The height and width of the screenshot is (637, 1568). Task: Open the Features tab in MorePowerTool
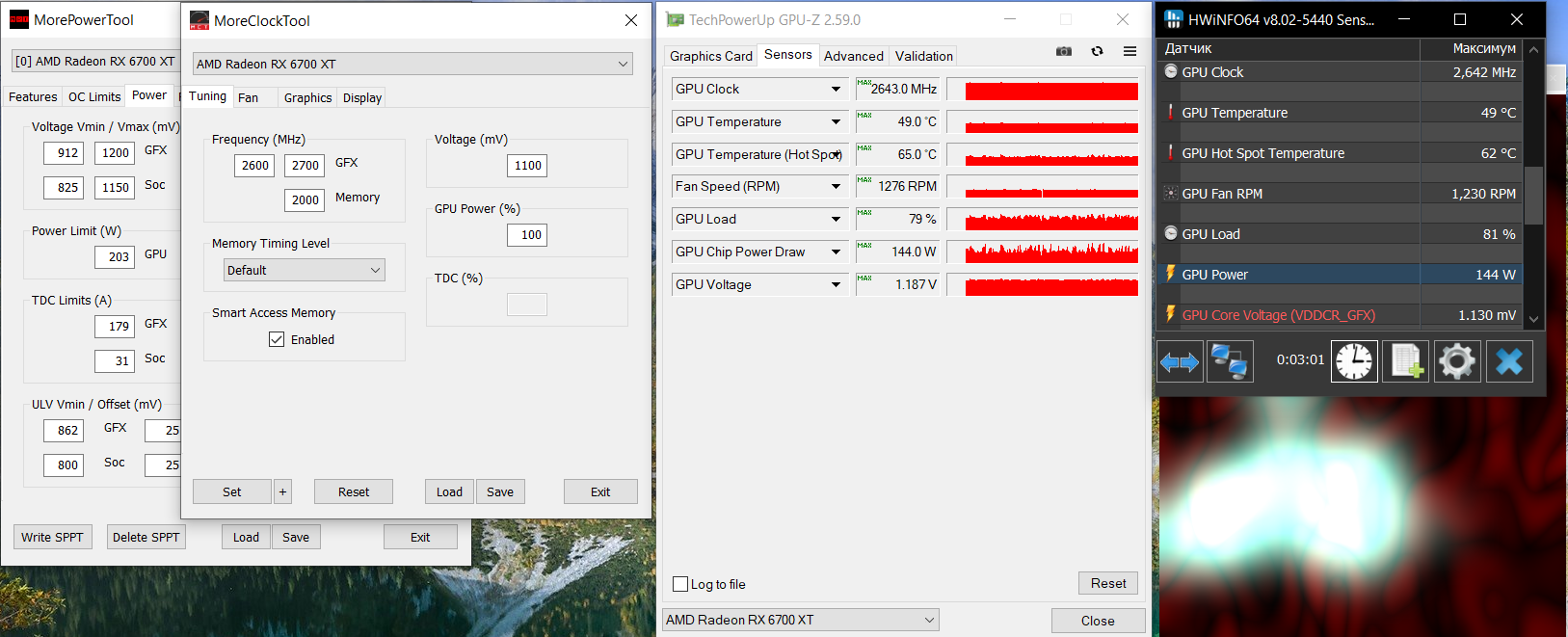coord(33,96)
